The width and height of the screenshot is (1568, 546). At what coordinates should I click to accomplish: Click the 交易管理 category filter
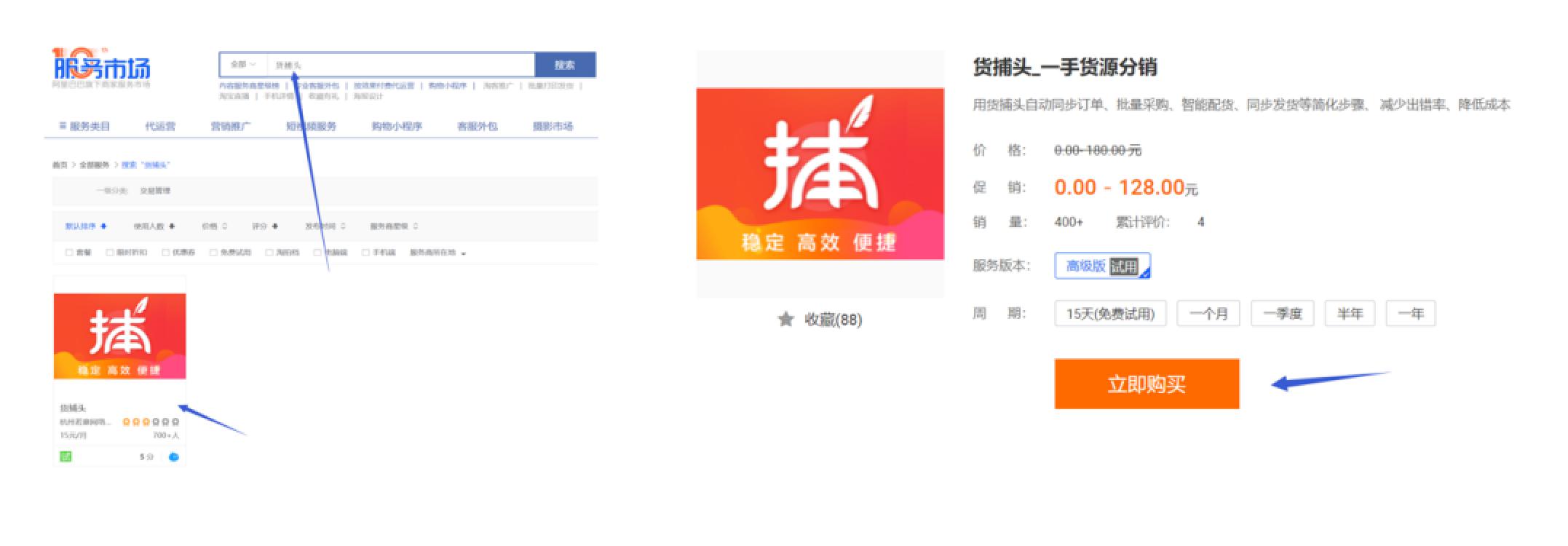pos(155,191)
